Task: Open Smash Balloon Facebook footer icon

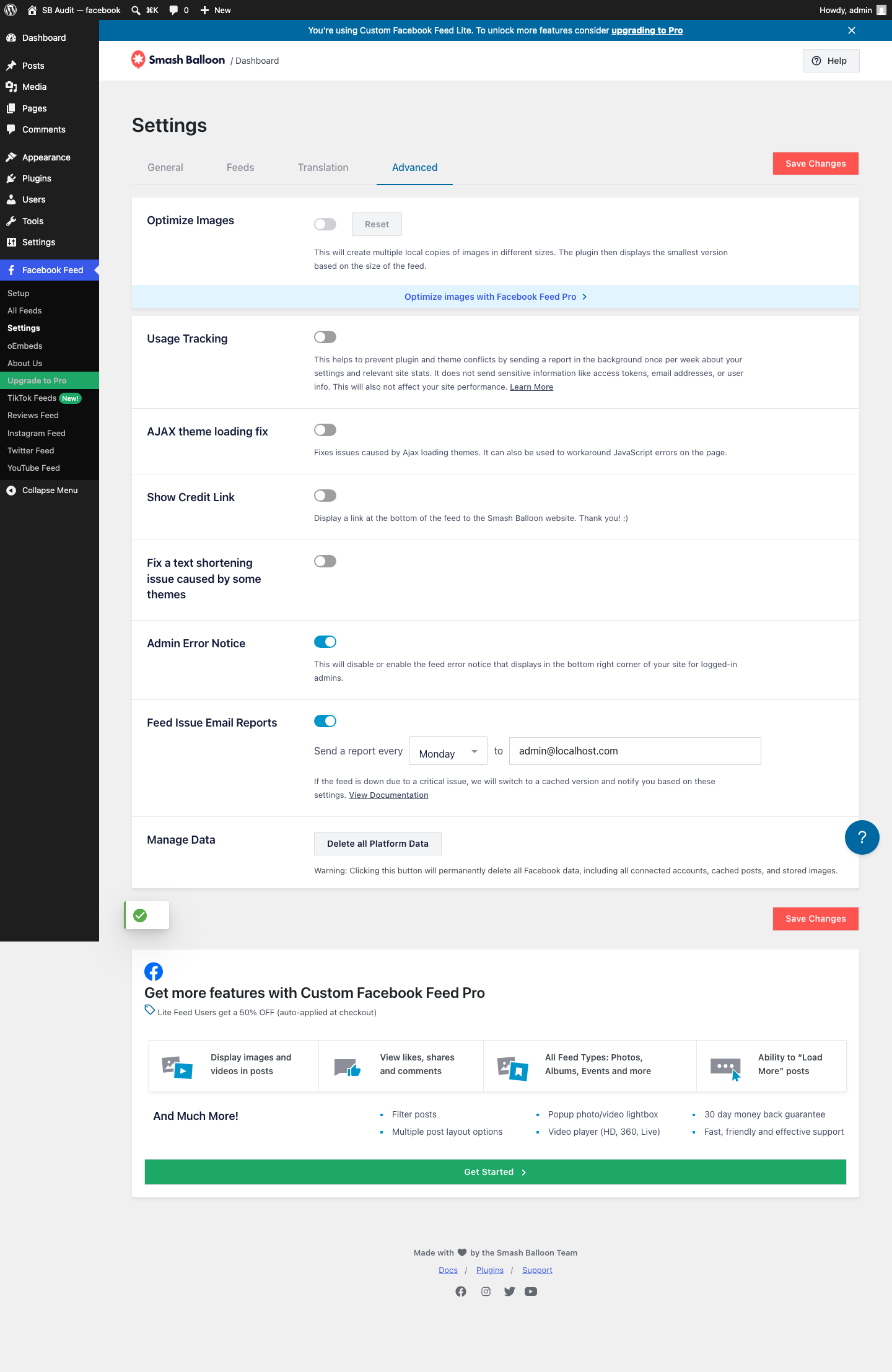Action: [x=461, y=1291]
